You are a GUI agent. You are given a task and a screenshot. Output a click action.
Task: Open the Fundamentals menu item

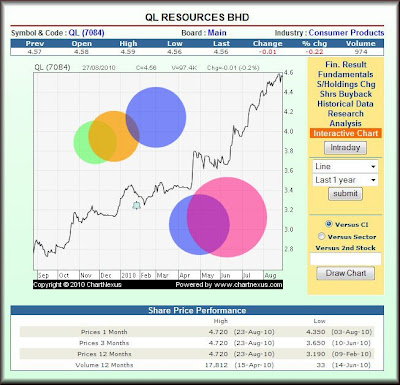tap(345, 74)
